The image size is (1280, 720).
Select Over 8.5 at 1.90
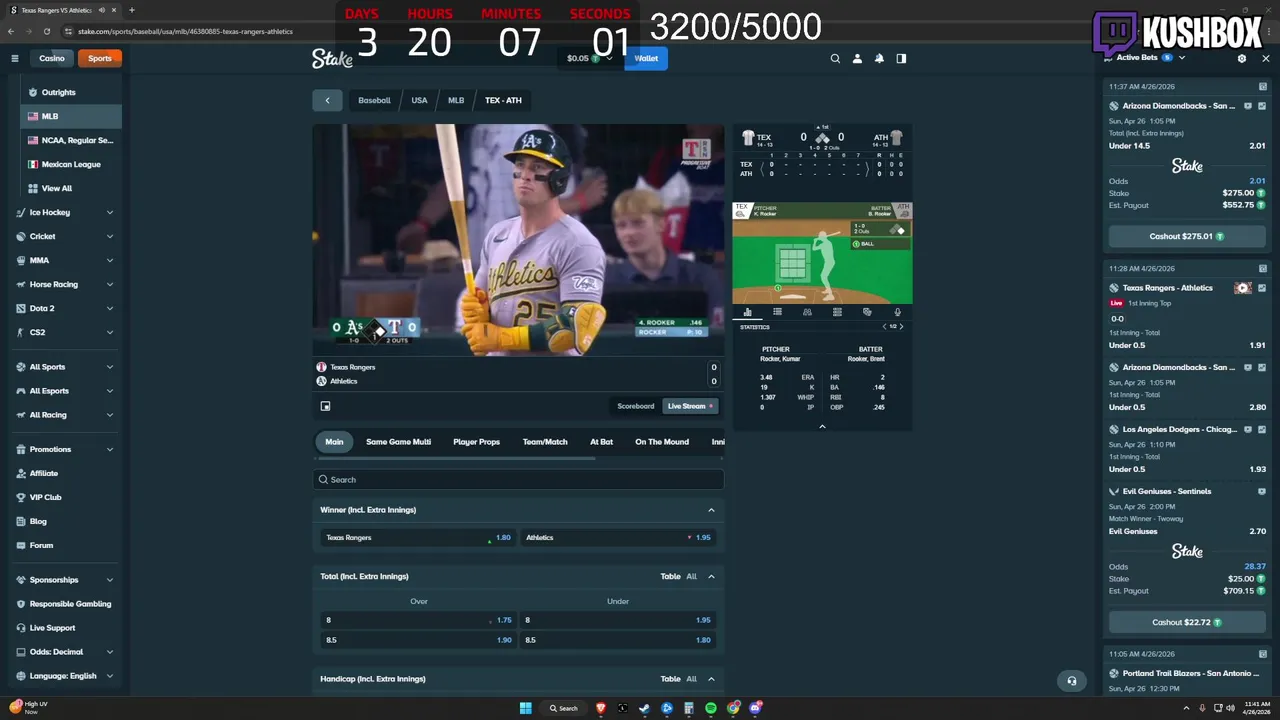tap(419, 640)
